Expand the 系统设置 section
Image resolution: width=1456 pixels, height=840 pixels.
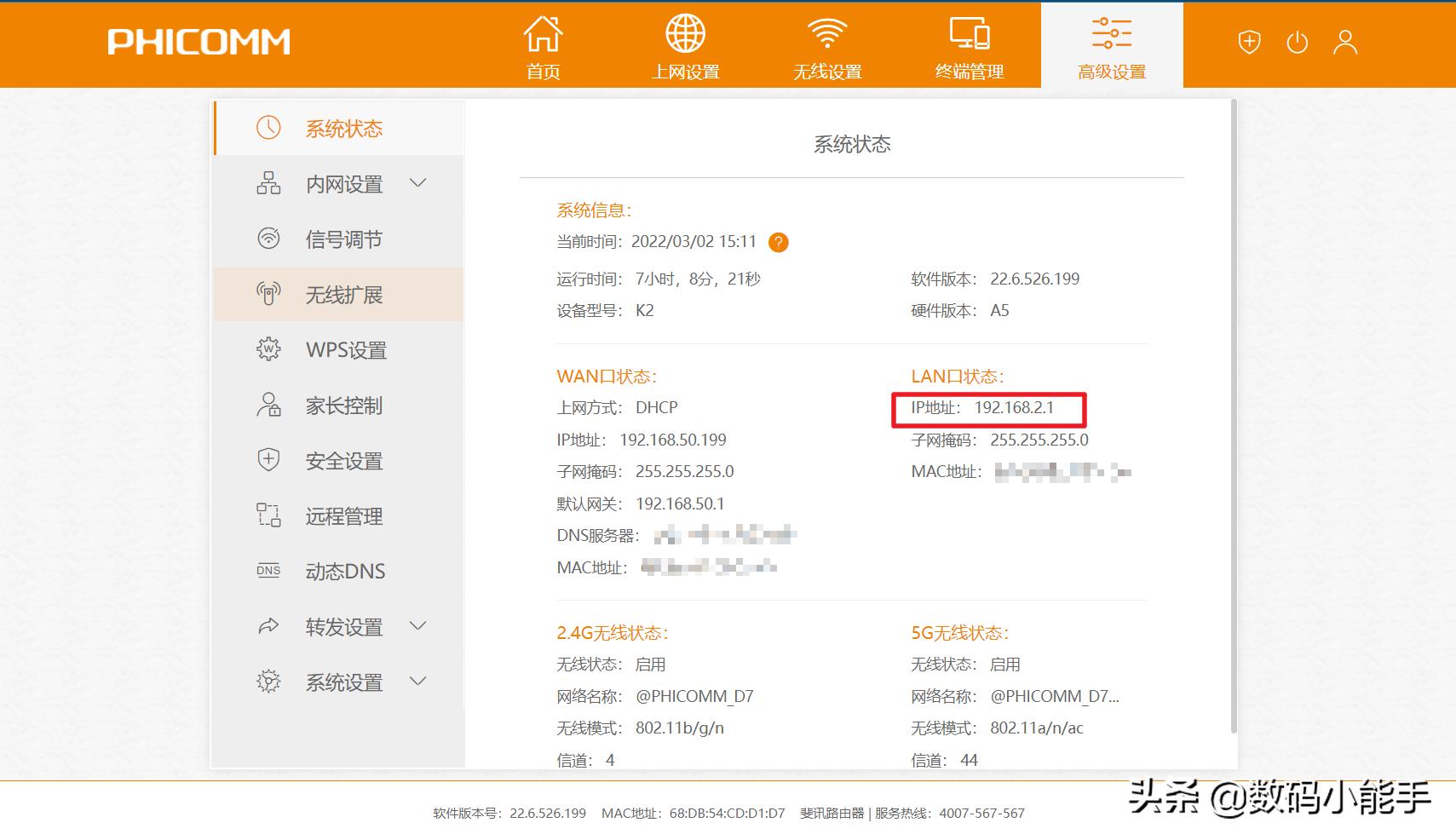pos(417,681)
